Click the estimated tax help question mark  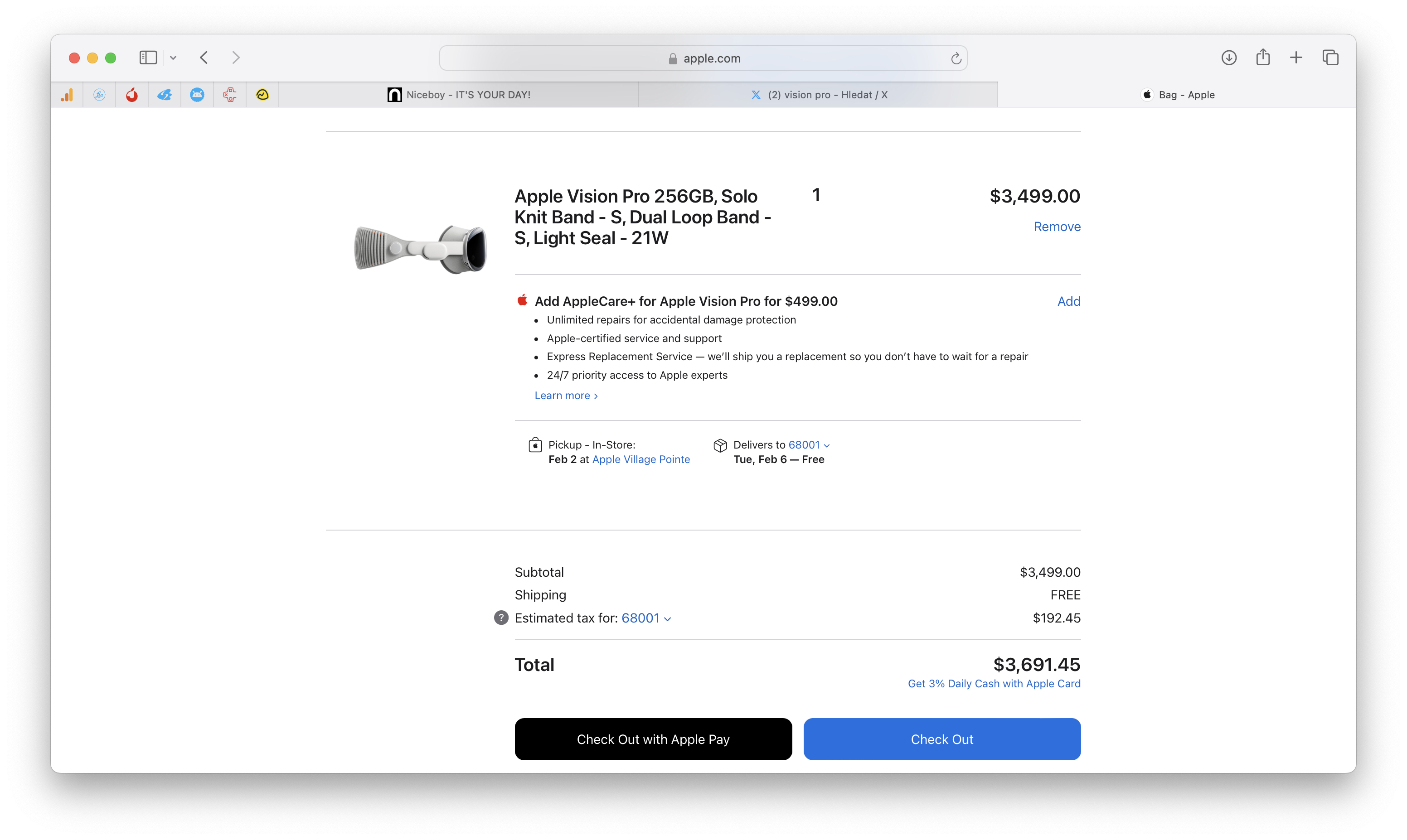tap(500, 618)
